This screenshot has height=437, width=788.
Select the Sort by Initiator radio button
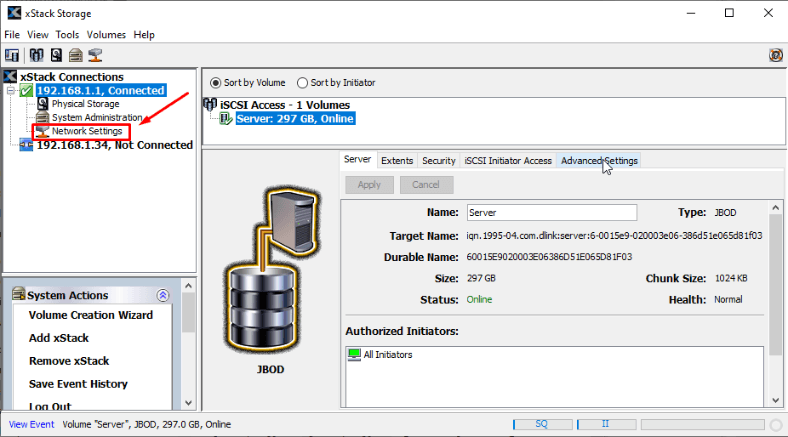pyautogui.click(x=302, y=83)
